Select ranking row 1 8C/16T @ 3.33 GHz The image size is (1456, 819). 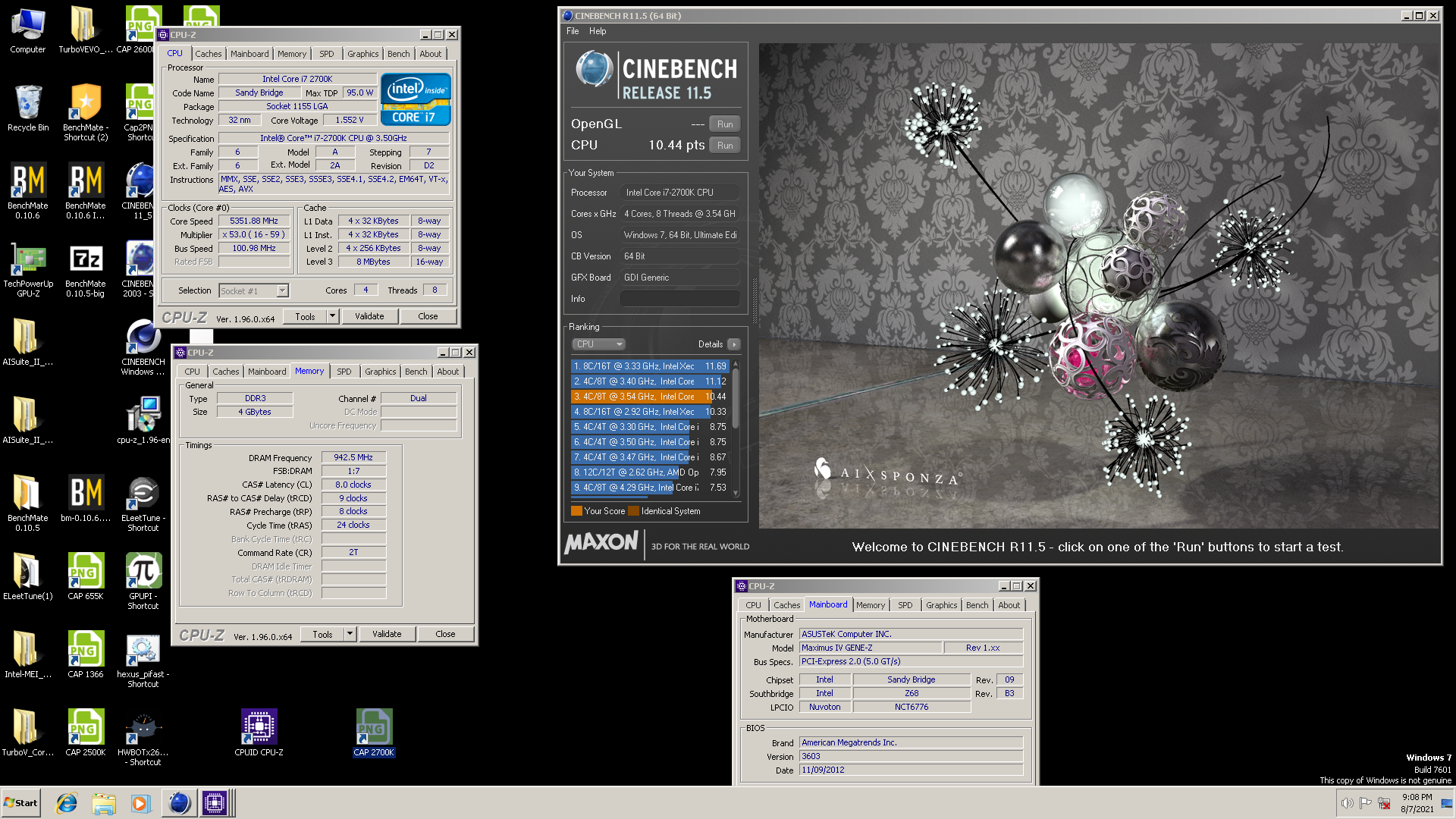[x=650, y=366]
